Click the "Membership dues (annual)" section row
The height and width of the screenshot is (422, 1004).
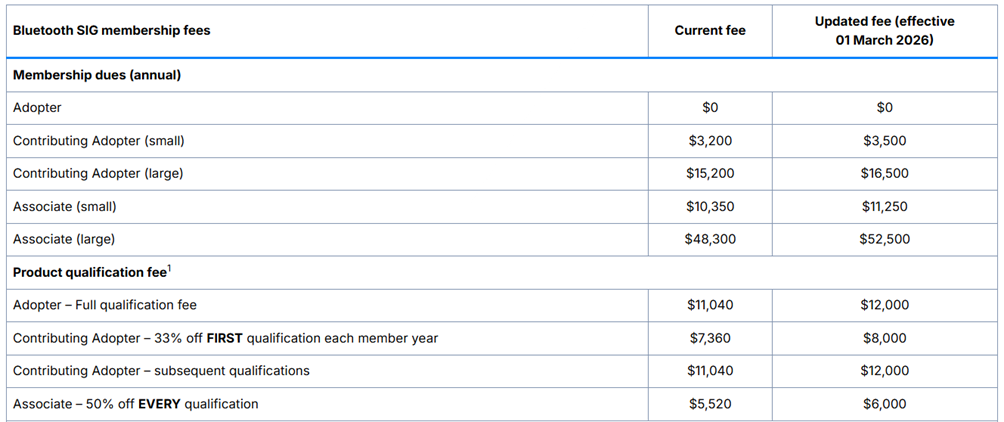click(x=96, y=75)
